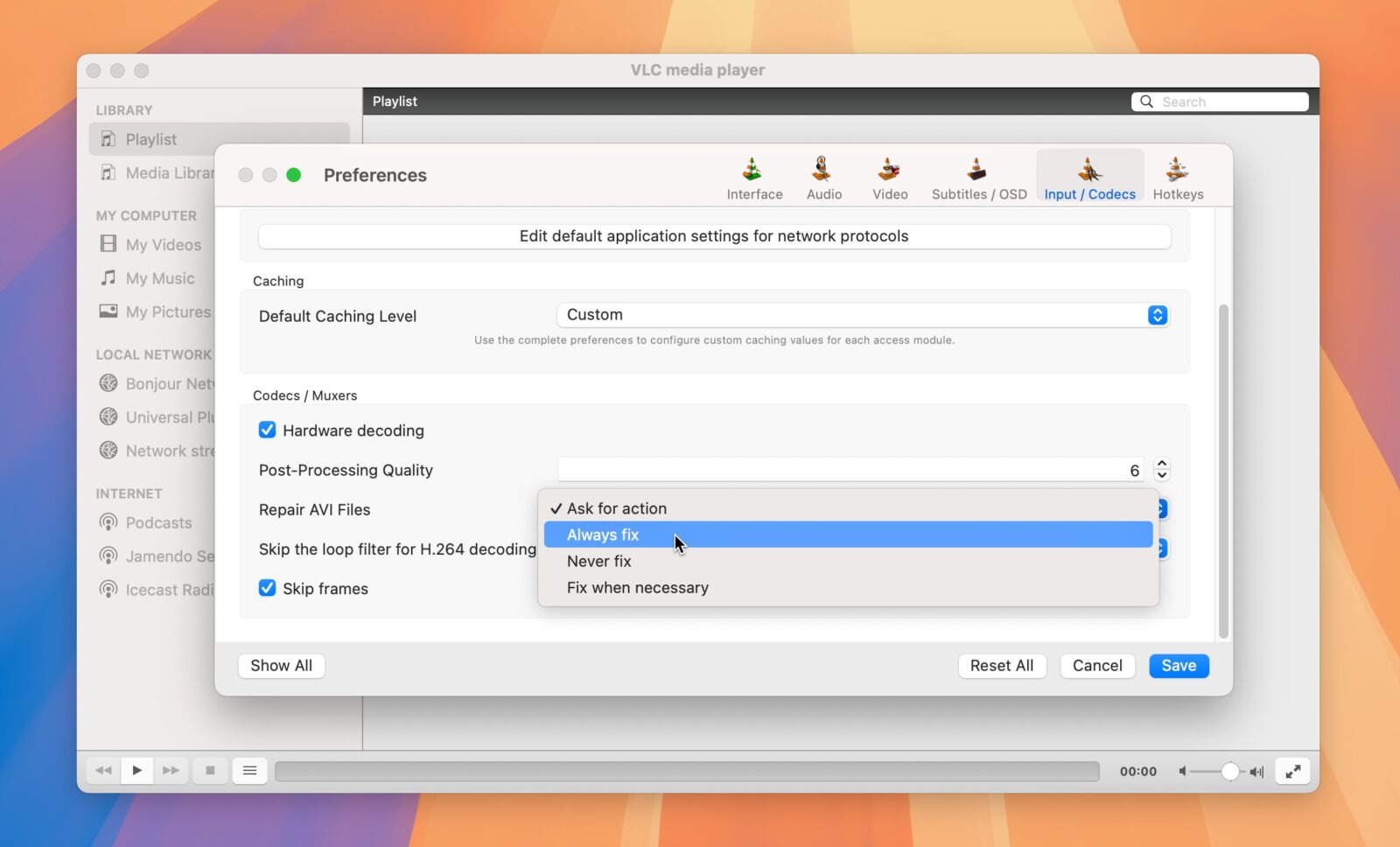Open the Hotkeys preferences cone icon
Screen dimensions: 1400x847
pos(1177,170)
